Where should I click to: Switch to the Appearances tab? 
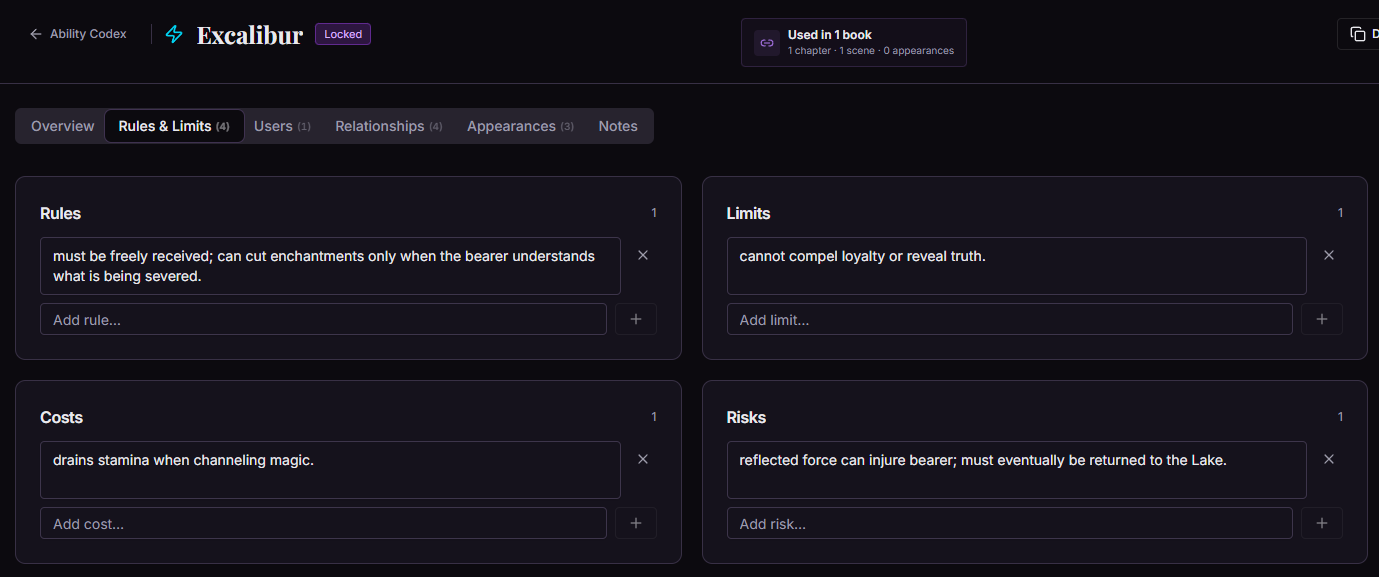point(520,126)
